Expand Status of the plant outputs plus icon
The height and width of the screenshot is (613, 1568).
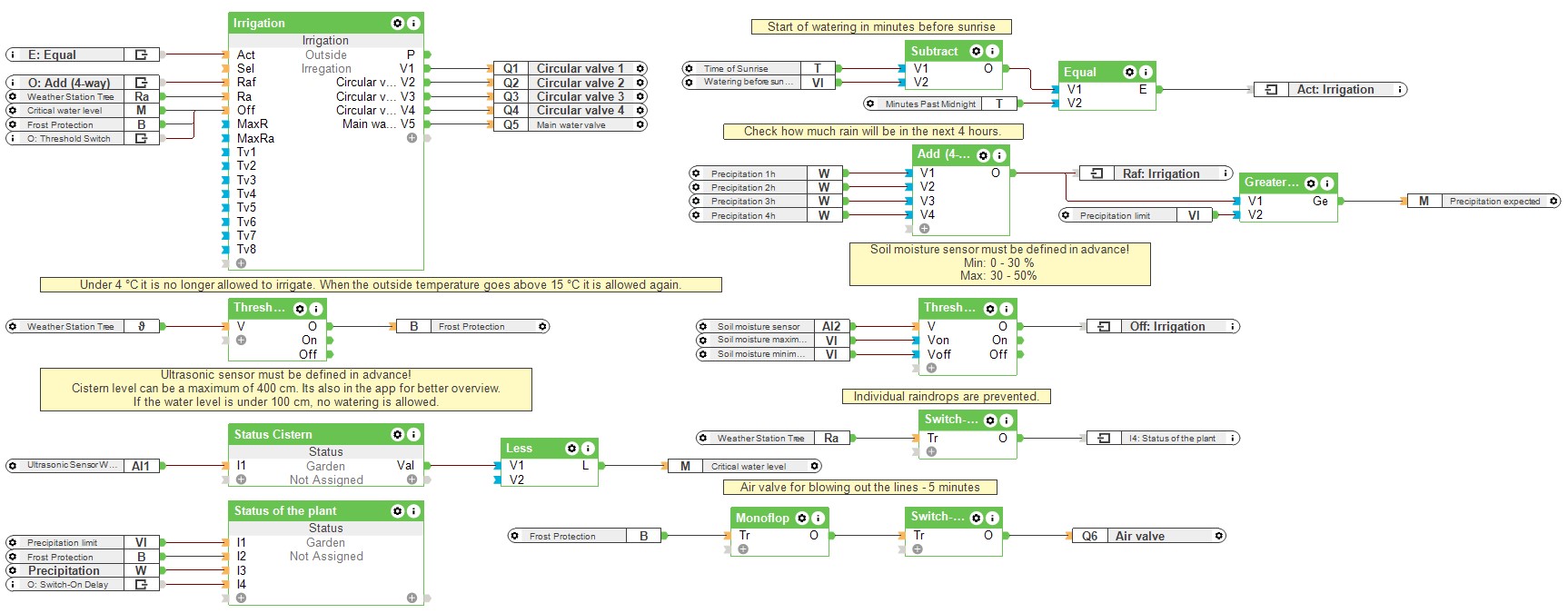[x=412, y=598]
